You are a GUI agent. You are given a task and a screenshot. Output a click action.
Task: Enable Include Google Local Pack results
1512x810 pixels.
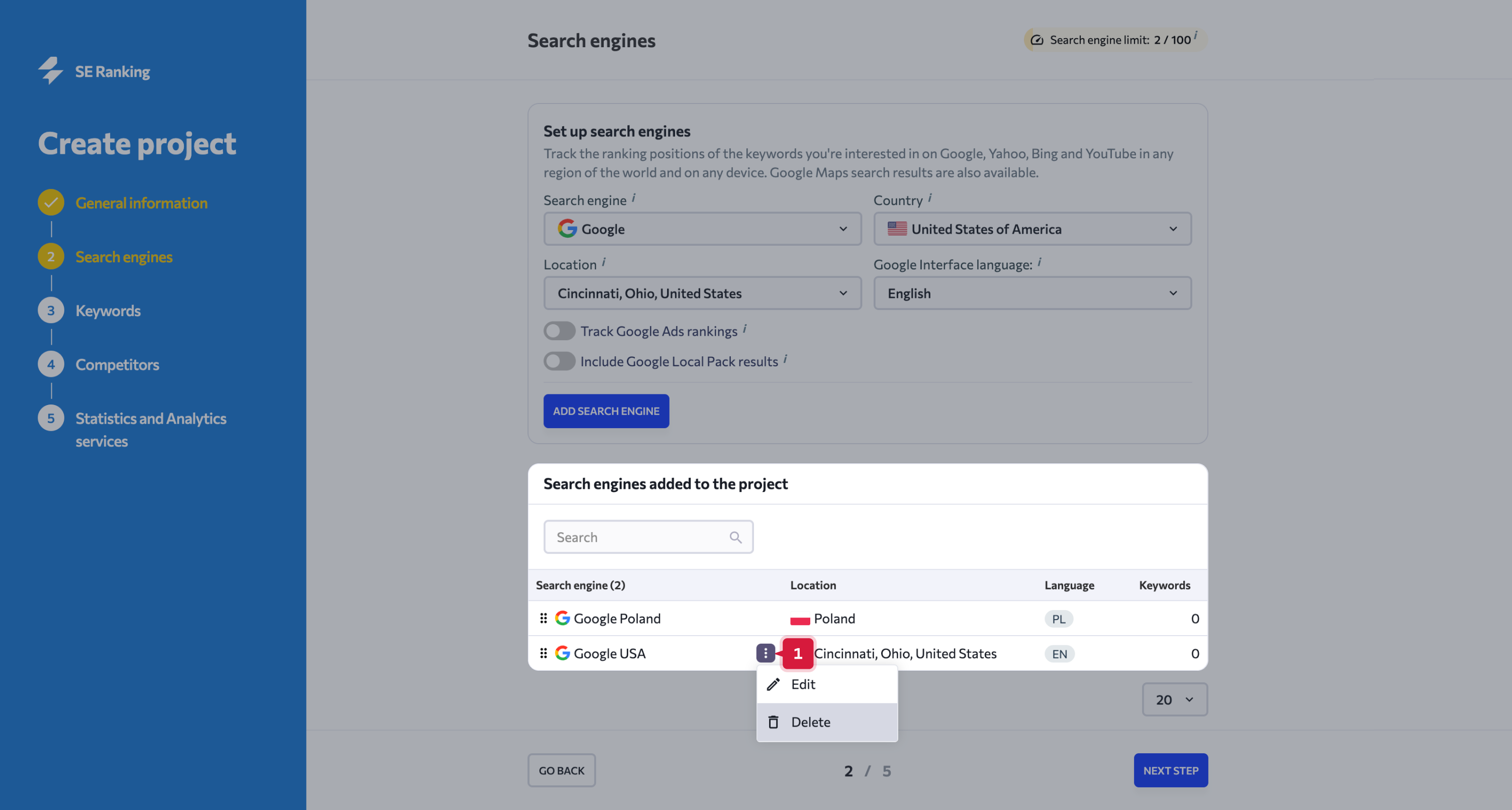coord(559,361)
